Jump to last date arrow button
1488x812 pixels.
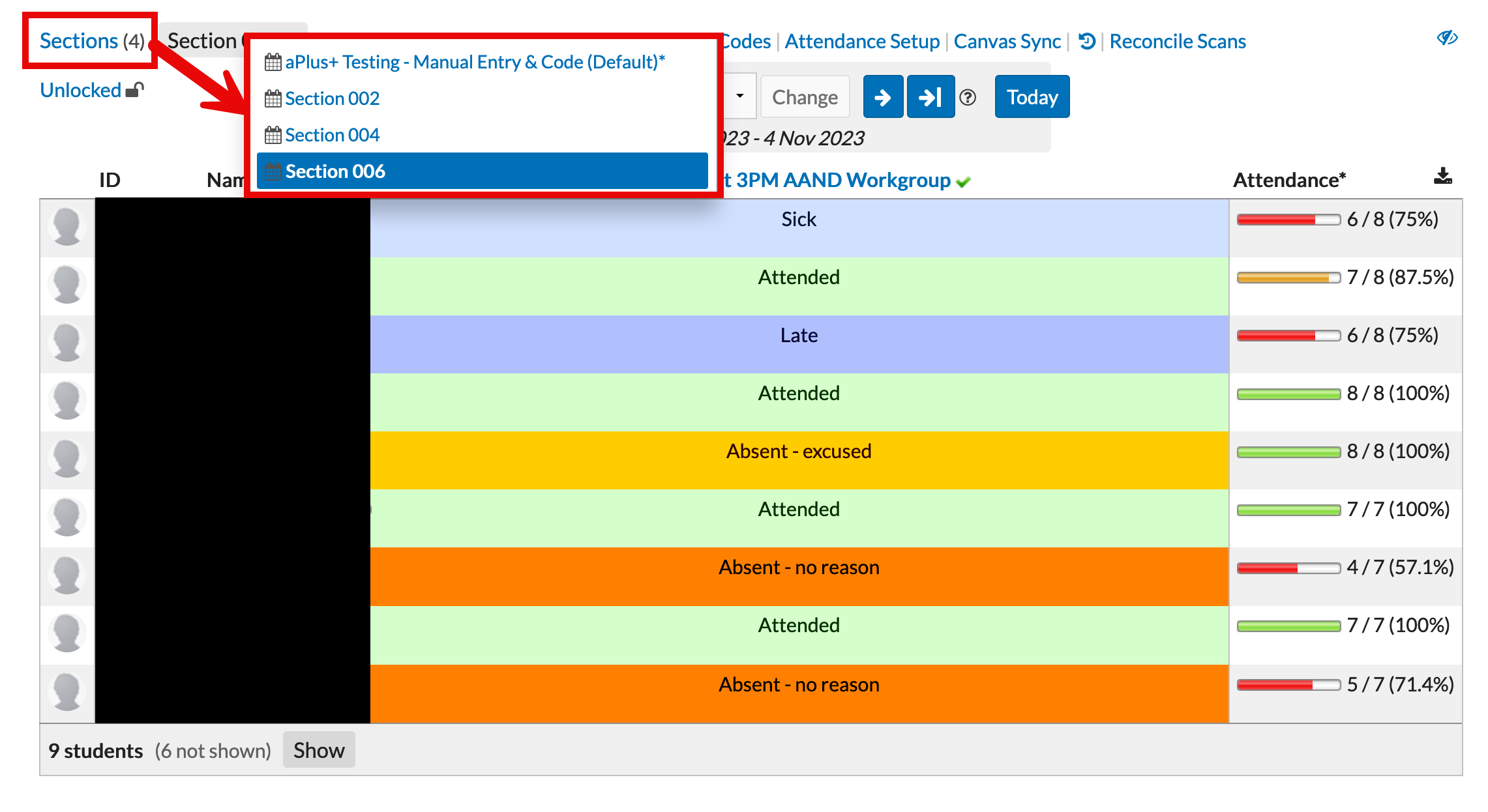point(930,97)
